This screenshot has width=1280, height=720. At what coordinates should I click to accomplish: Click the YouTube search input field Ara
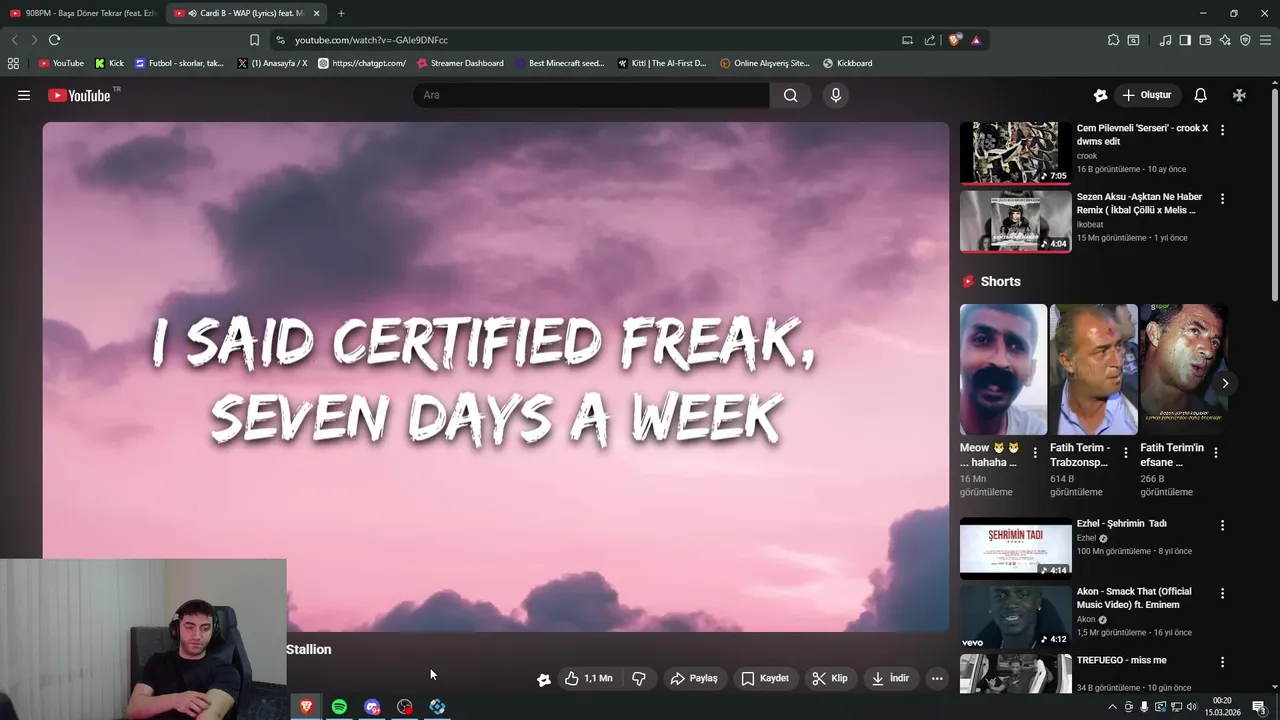(x=591, y=95)
